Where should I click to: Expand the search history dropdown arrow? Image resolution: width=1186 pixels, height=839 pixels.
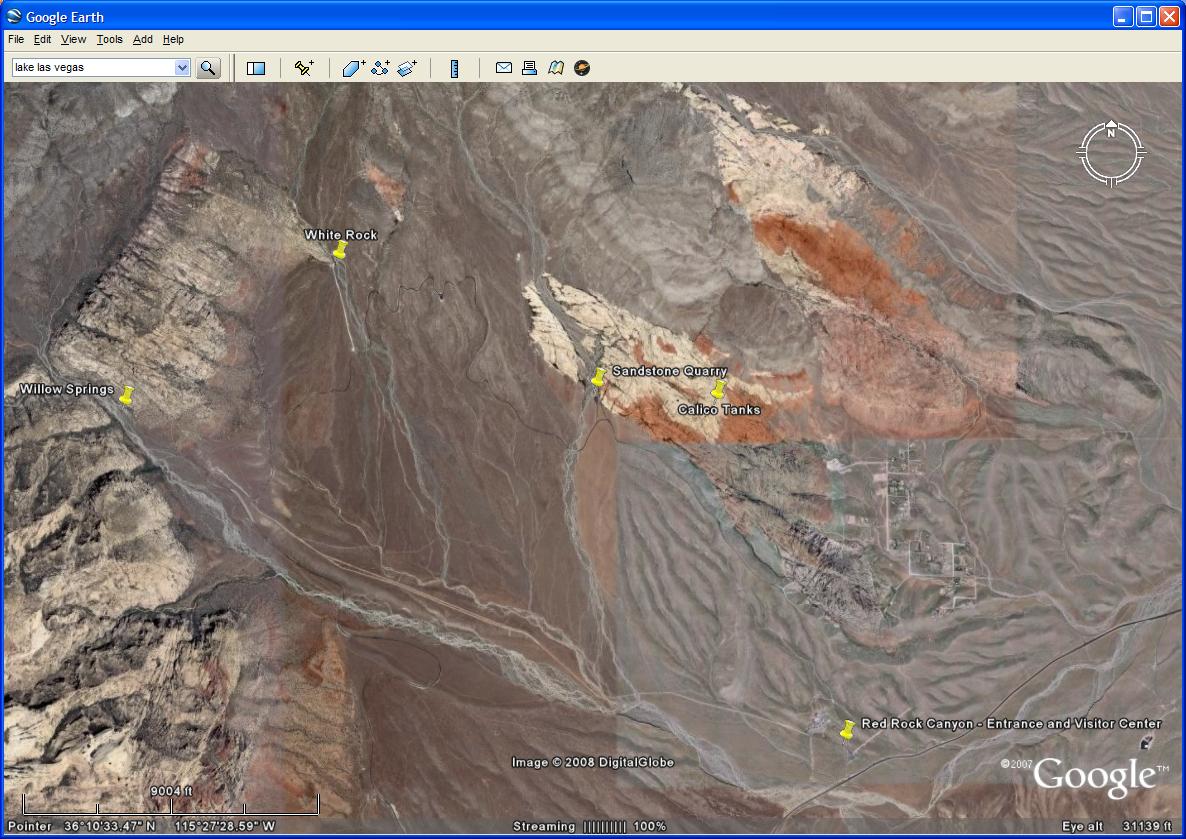coord(182,68)
